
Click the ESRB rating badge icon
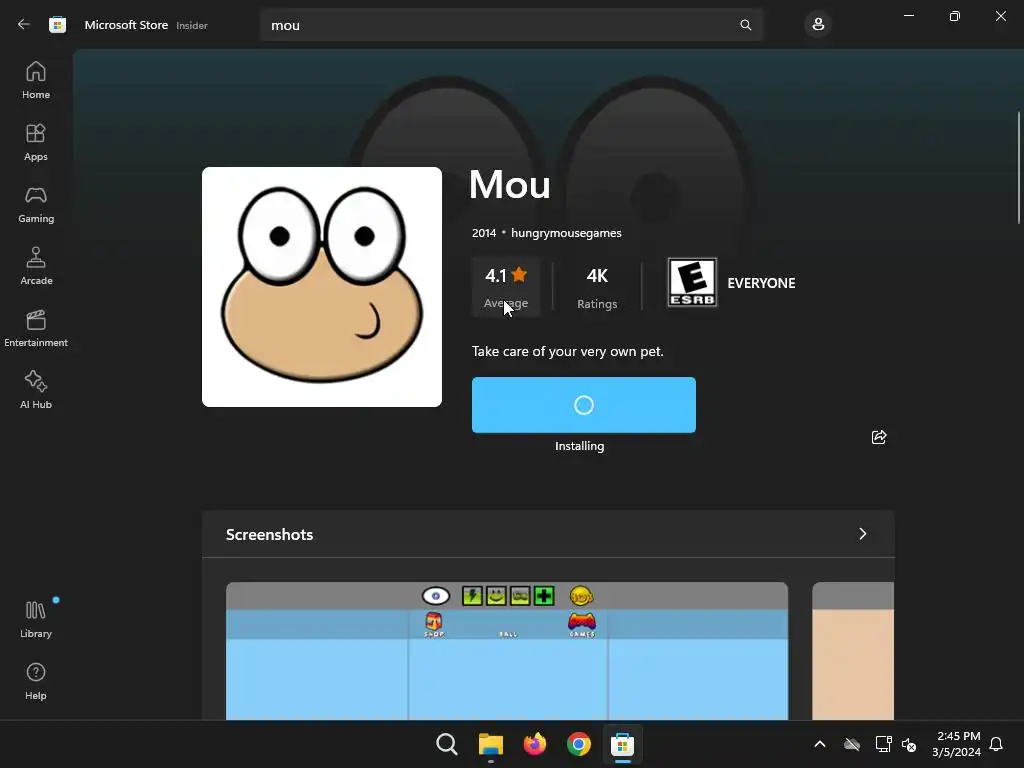(692, 283)
